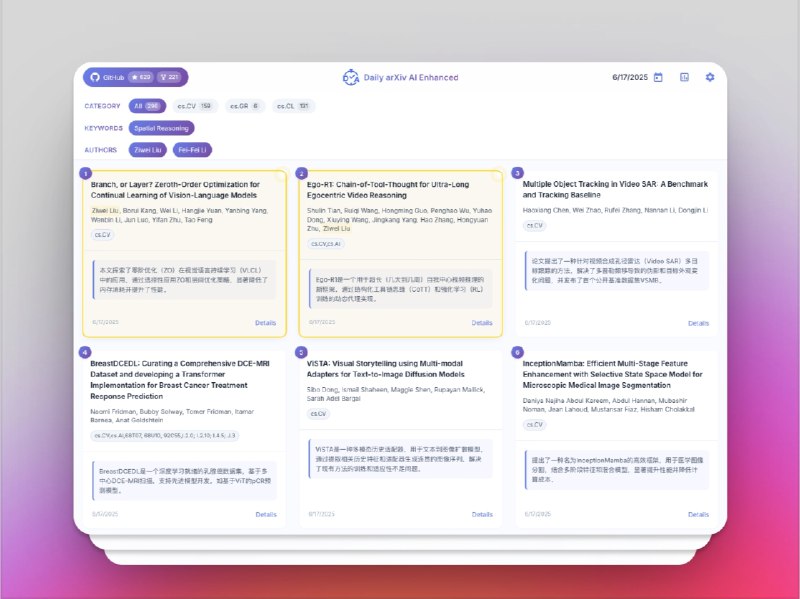Toggle the Spatial Reasoning keyword filter
The height and width of the screenshot is (599, 800).
pyautogui.click(x=161, y=128)
